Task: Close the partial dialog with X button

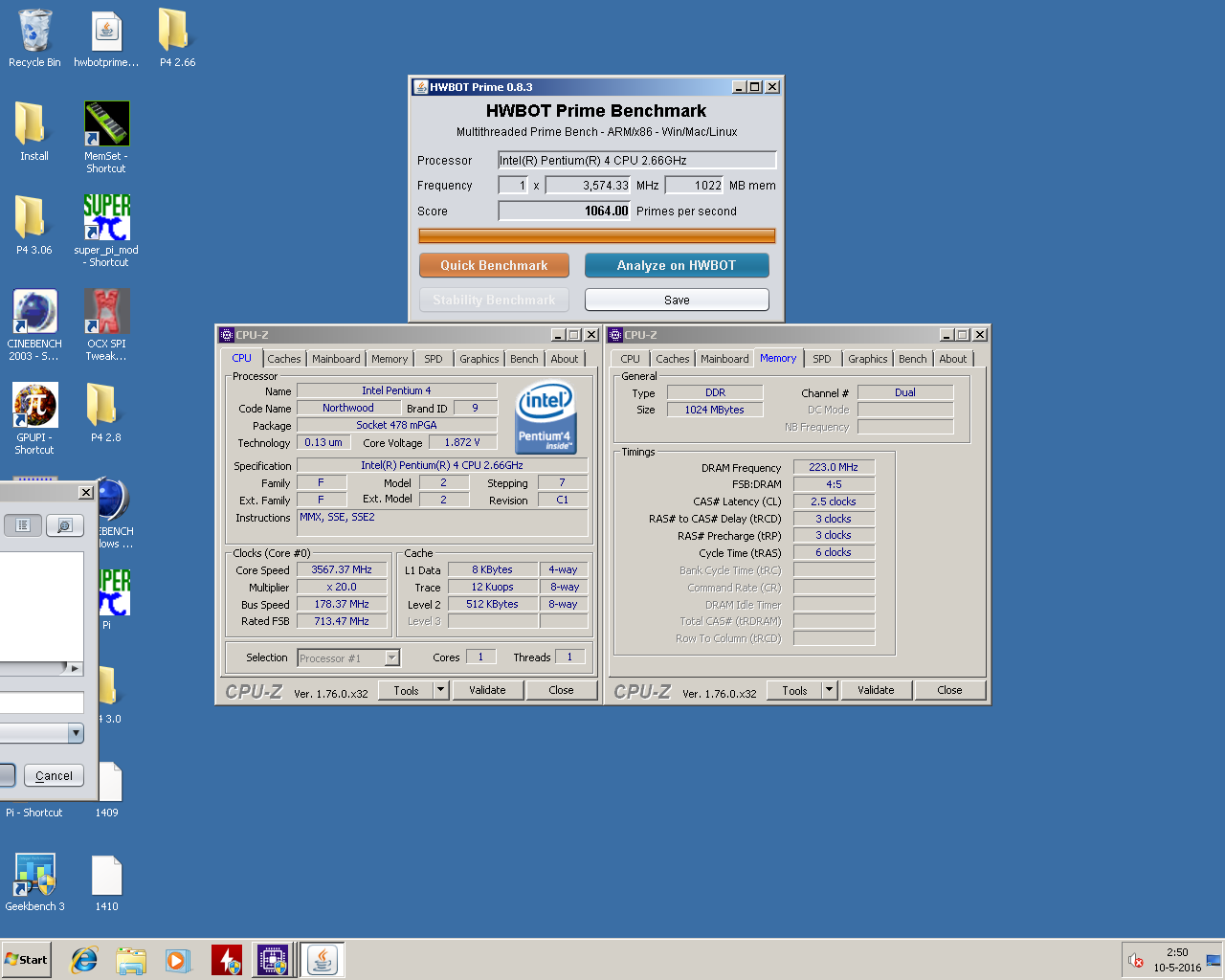Action: (x=85, y=492)
